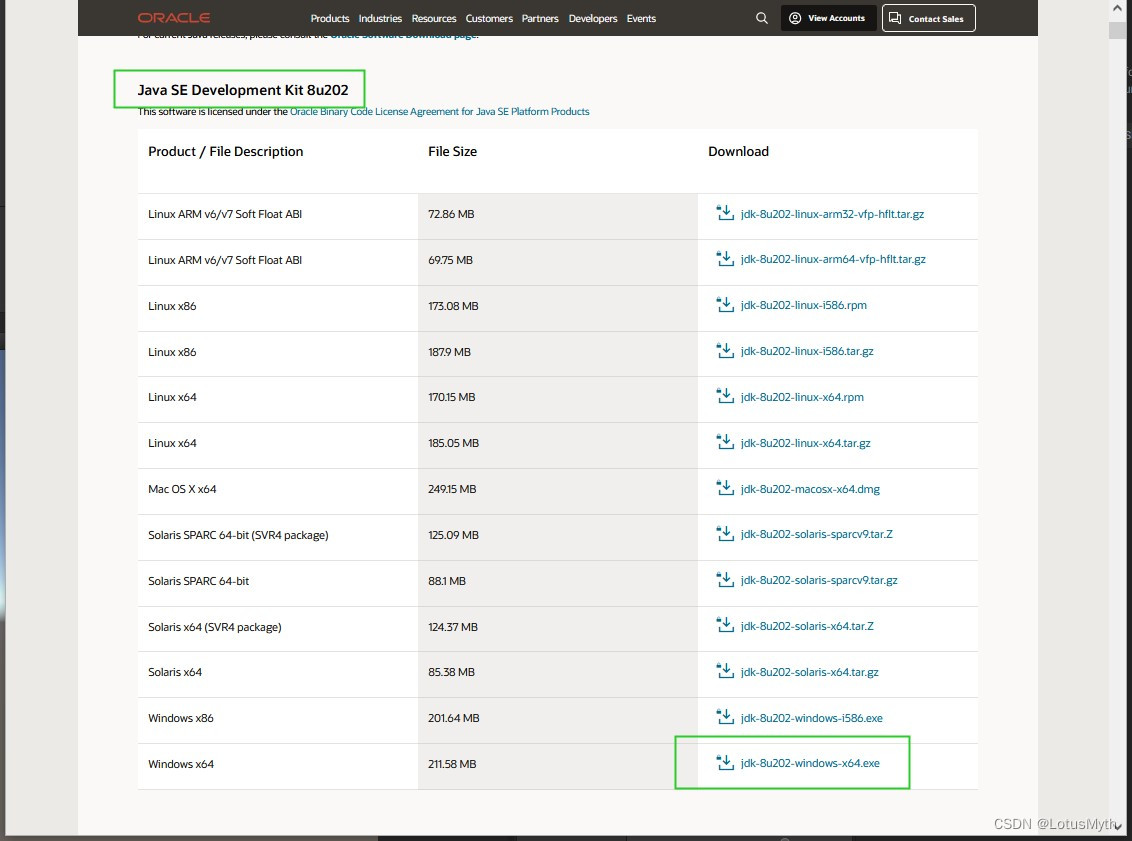Click download icon for jdk-8u202-linux-x64.tar.gz
This screenshot has width=1132, height=841.
725,443
